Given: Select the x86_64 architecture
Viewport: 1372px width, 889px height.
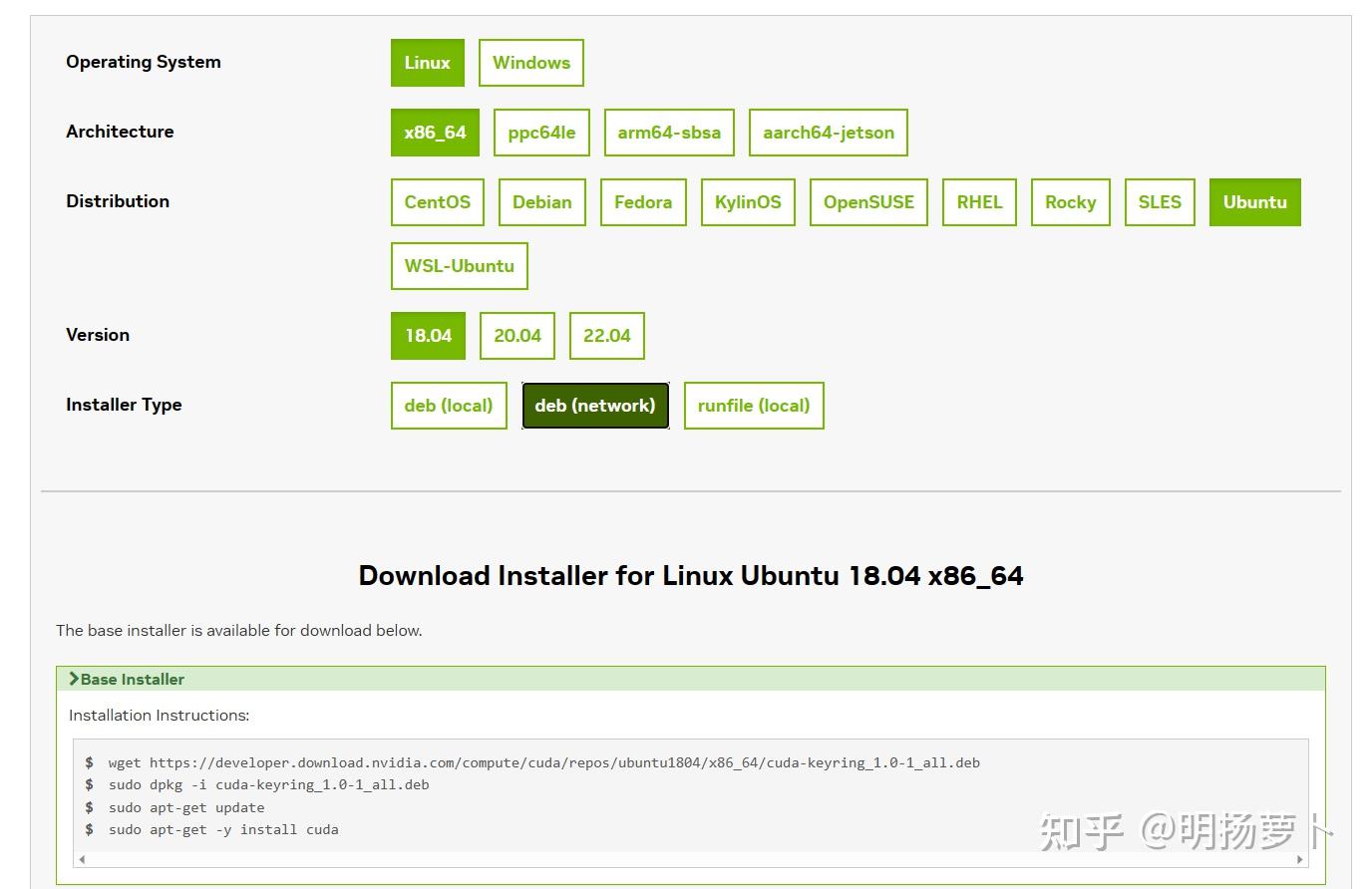Looking at the screenshot, I should coord(434,132).
